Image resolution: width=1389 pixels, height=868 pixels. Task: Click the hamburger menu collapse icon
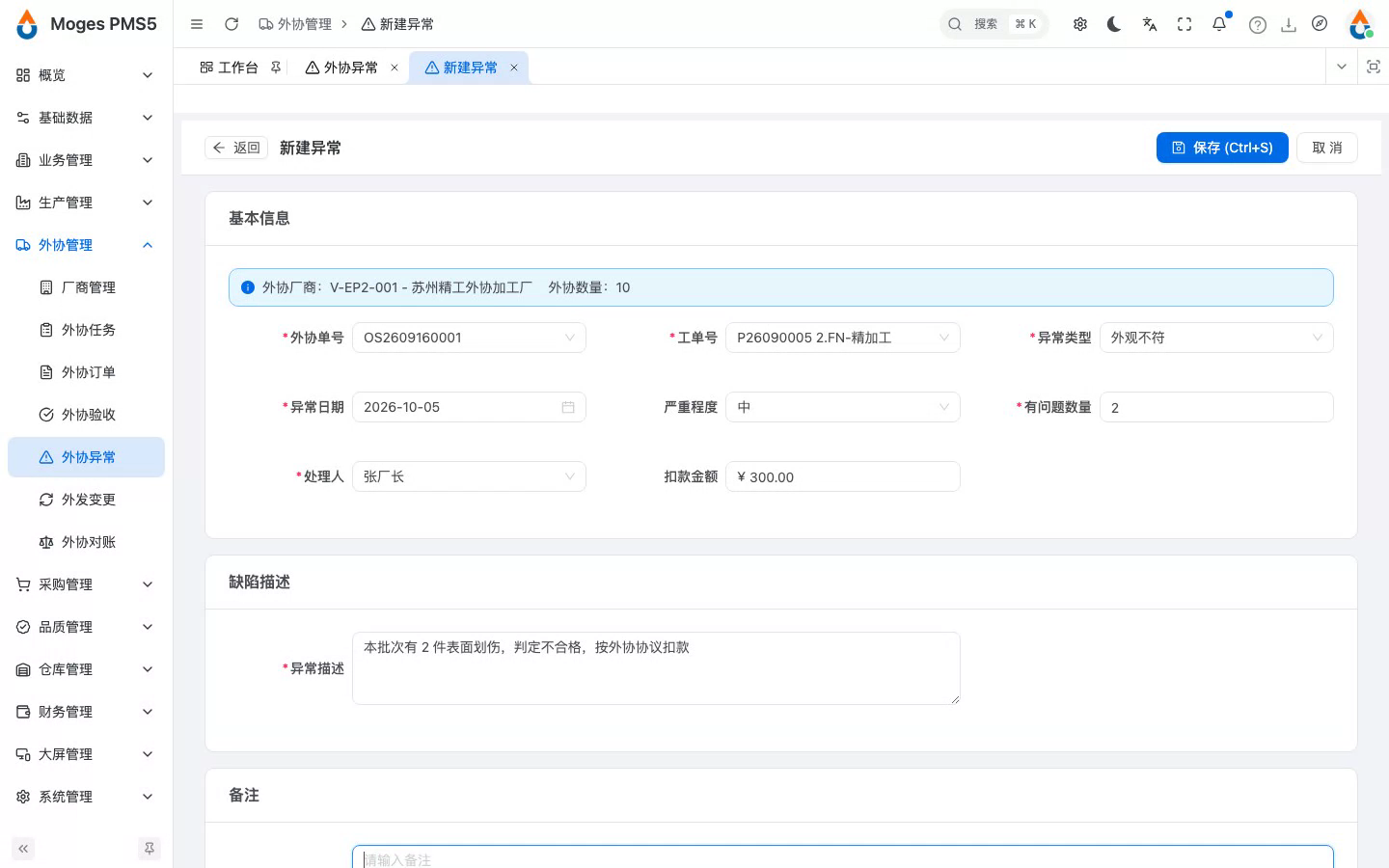click(197, 24)
